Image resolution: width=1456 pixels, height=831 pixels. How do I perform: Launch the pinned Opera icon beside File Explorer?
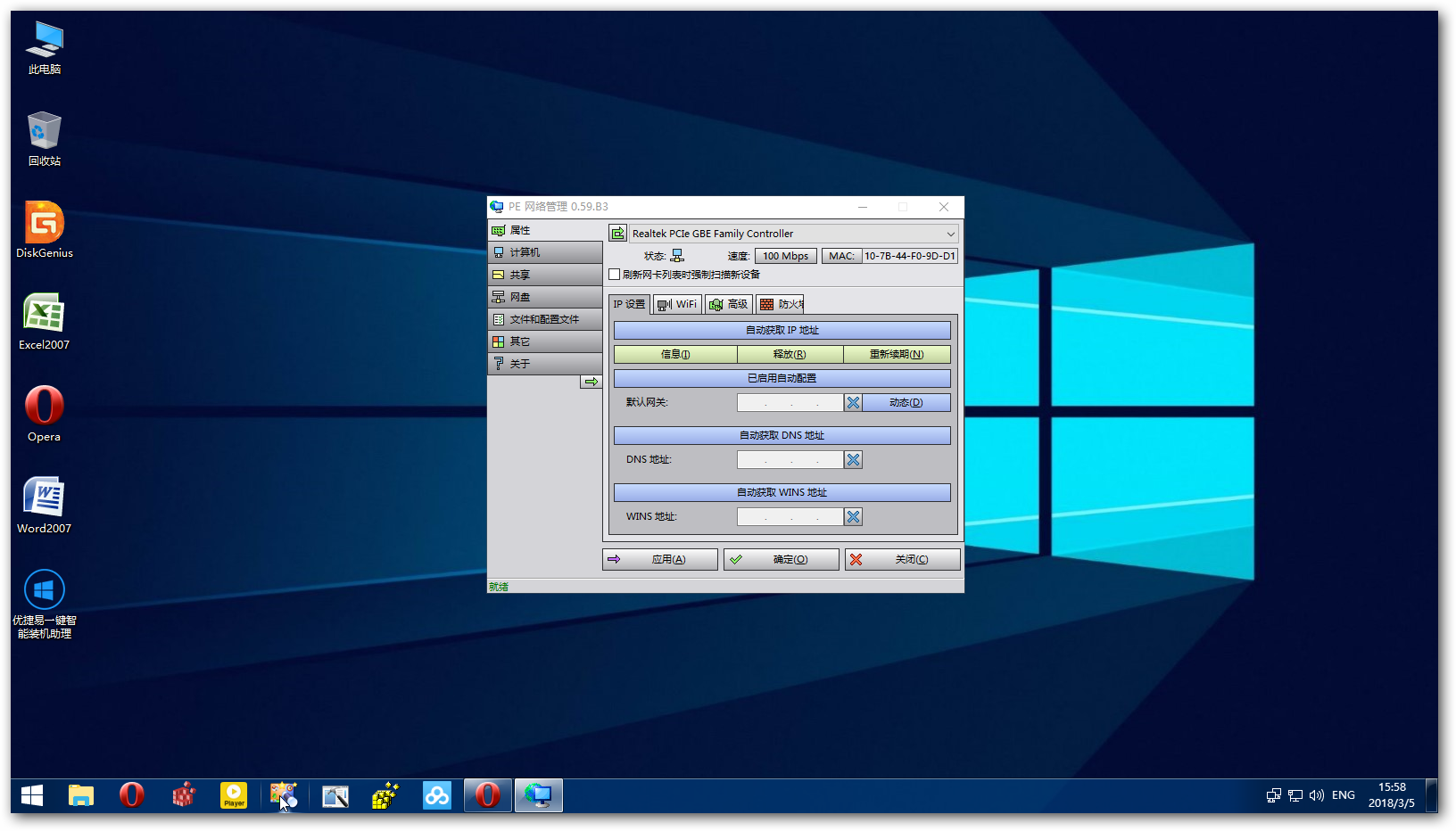[x=132, y=795]
